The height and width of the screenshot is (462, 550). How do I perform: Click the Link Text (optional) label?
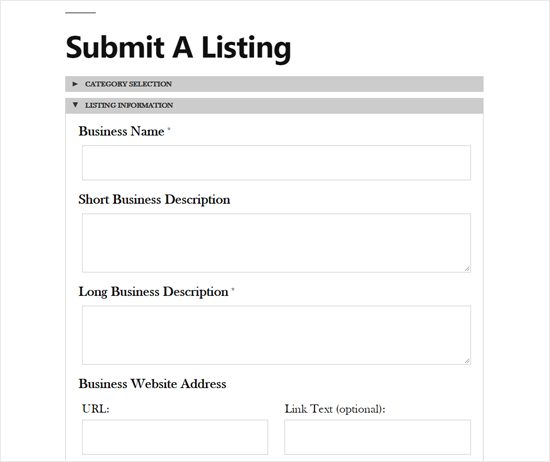click(335, 409)
